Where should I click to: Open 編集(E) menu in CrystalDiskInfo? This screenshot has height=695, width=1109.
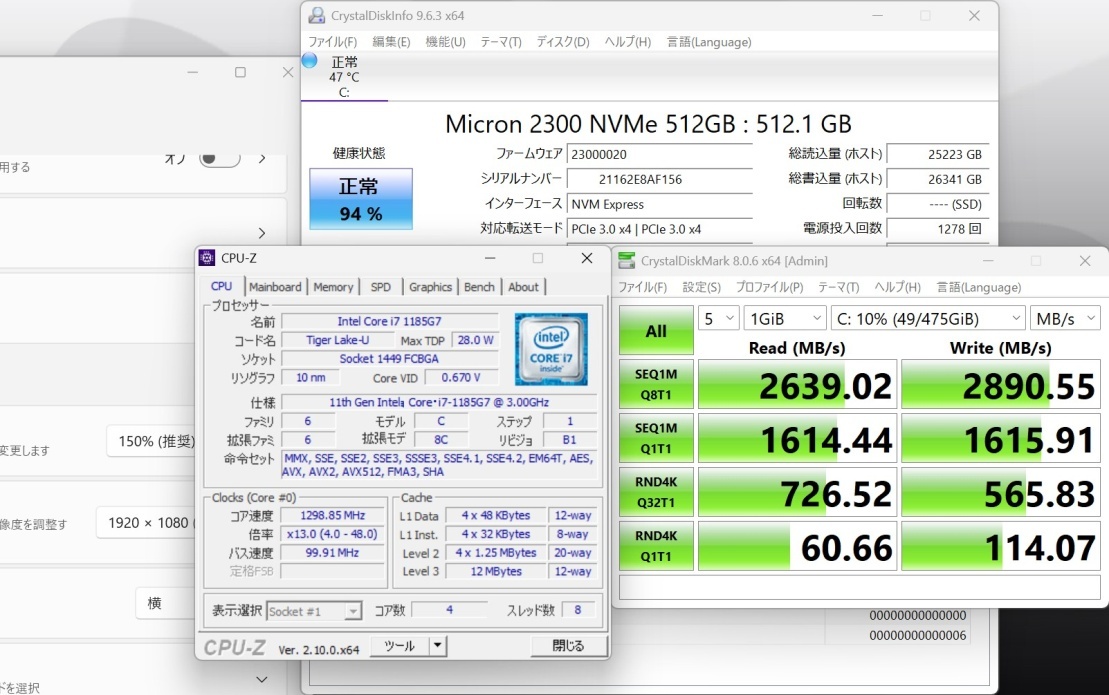pos(391,42)
